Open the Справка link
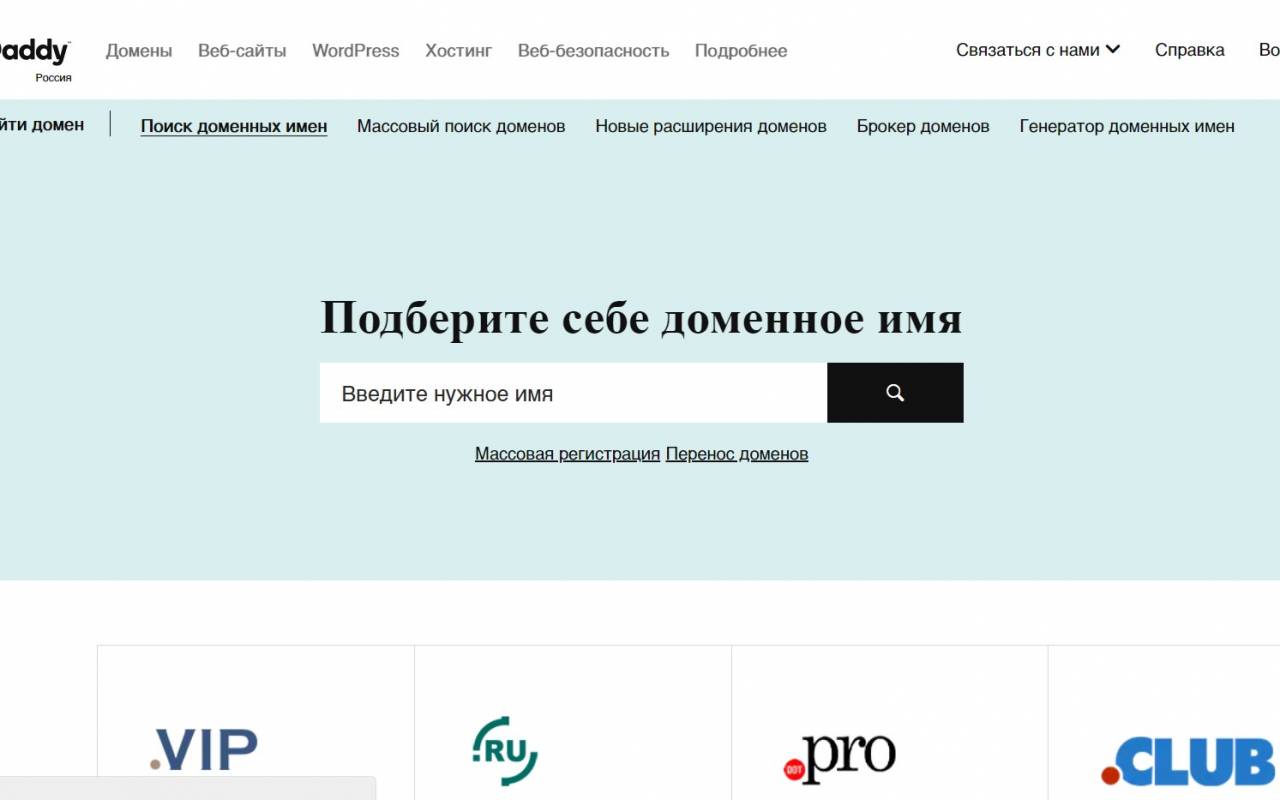Image resolution: width=1280 pixels, height=800 pixels. pos(1189,50)
